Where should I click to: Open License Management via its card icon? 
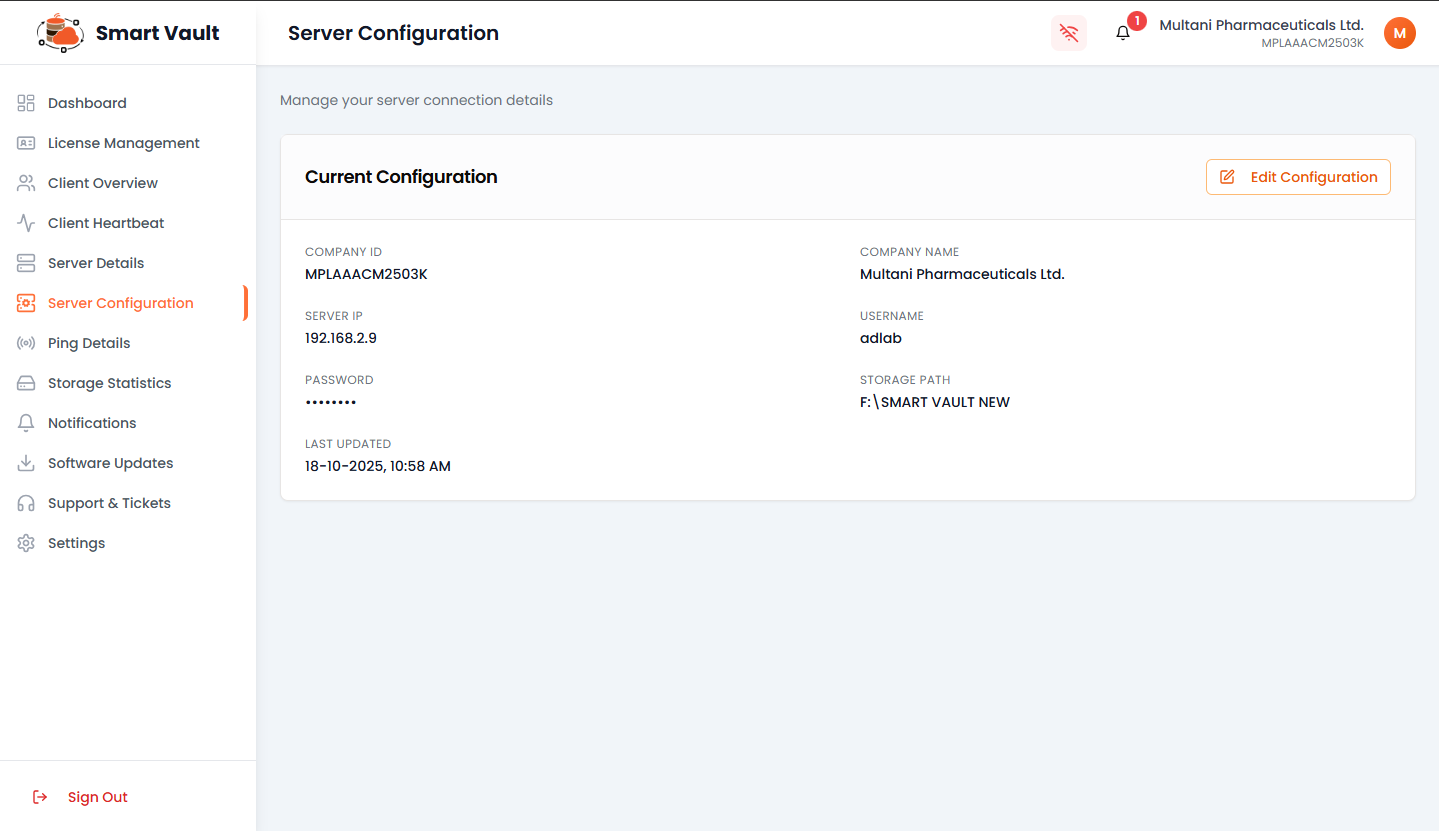coord(25,143)
